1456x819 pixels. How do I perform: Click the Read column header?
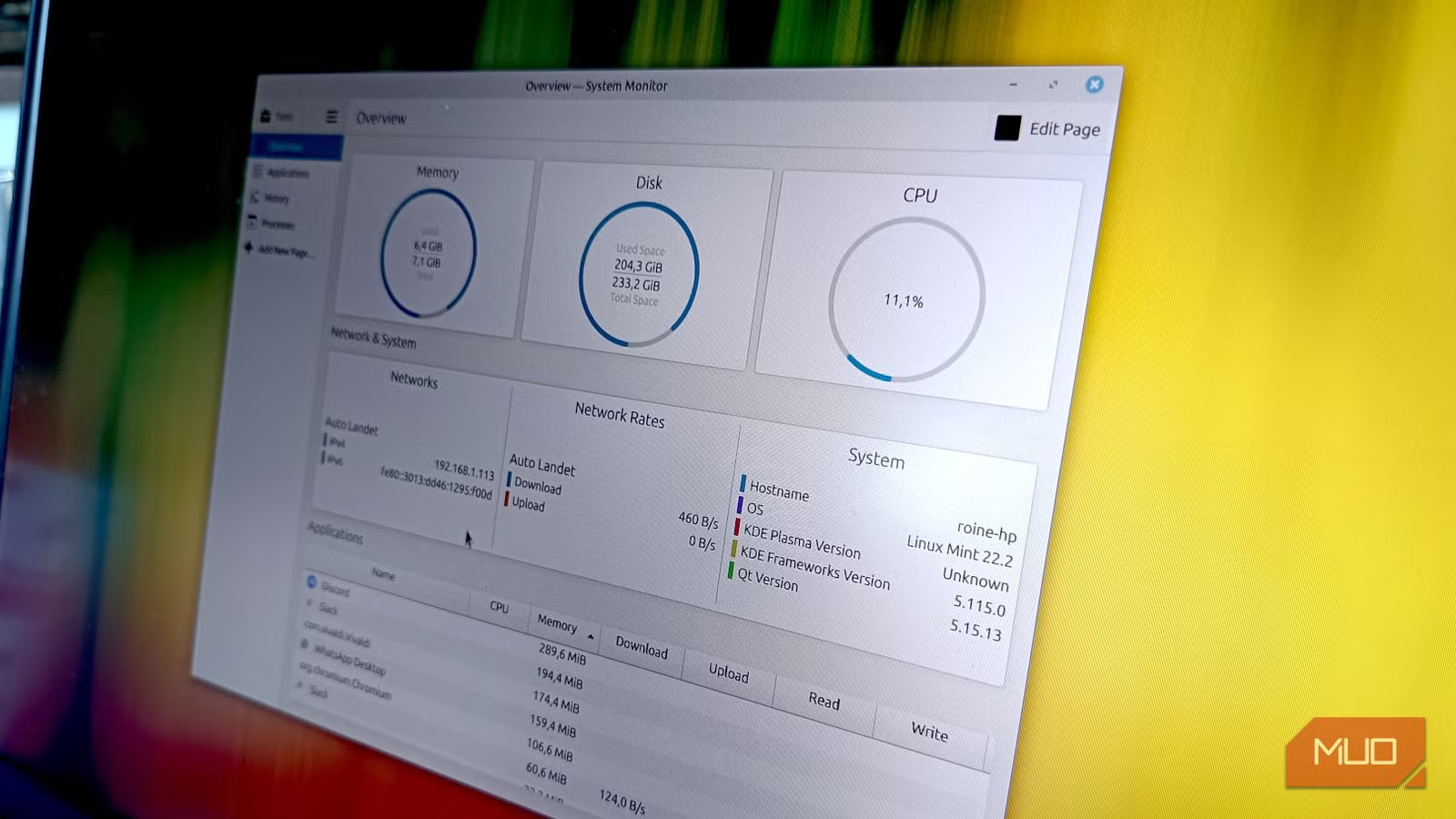824,701
